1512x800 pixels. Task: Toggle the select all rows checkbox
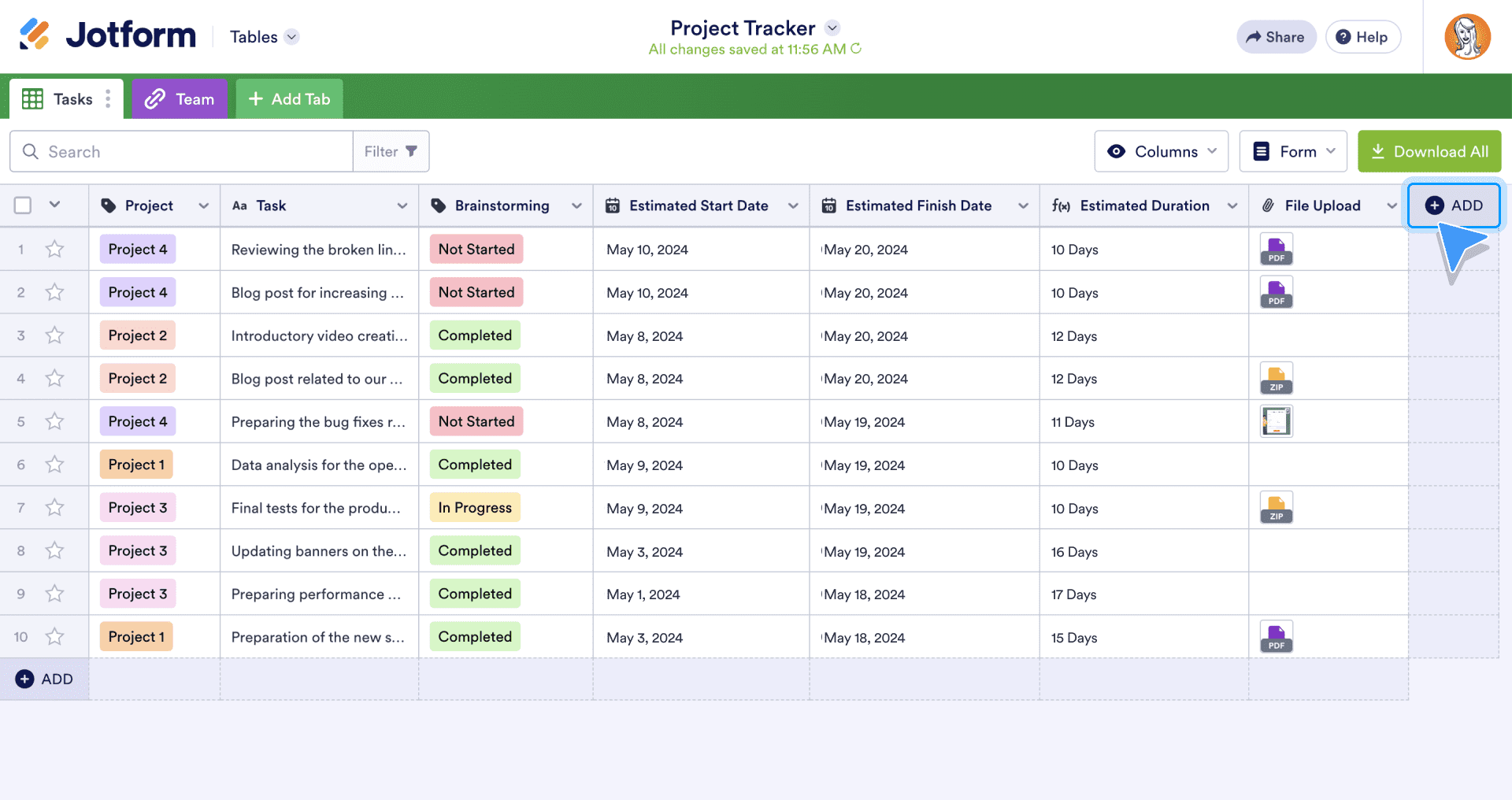(23, 206)
